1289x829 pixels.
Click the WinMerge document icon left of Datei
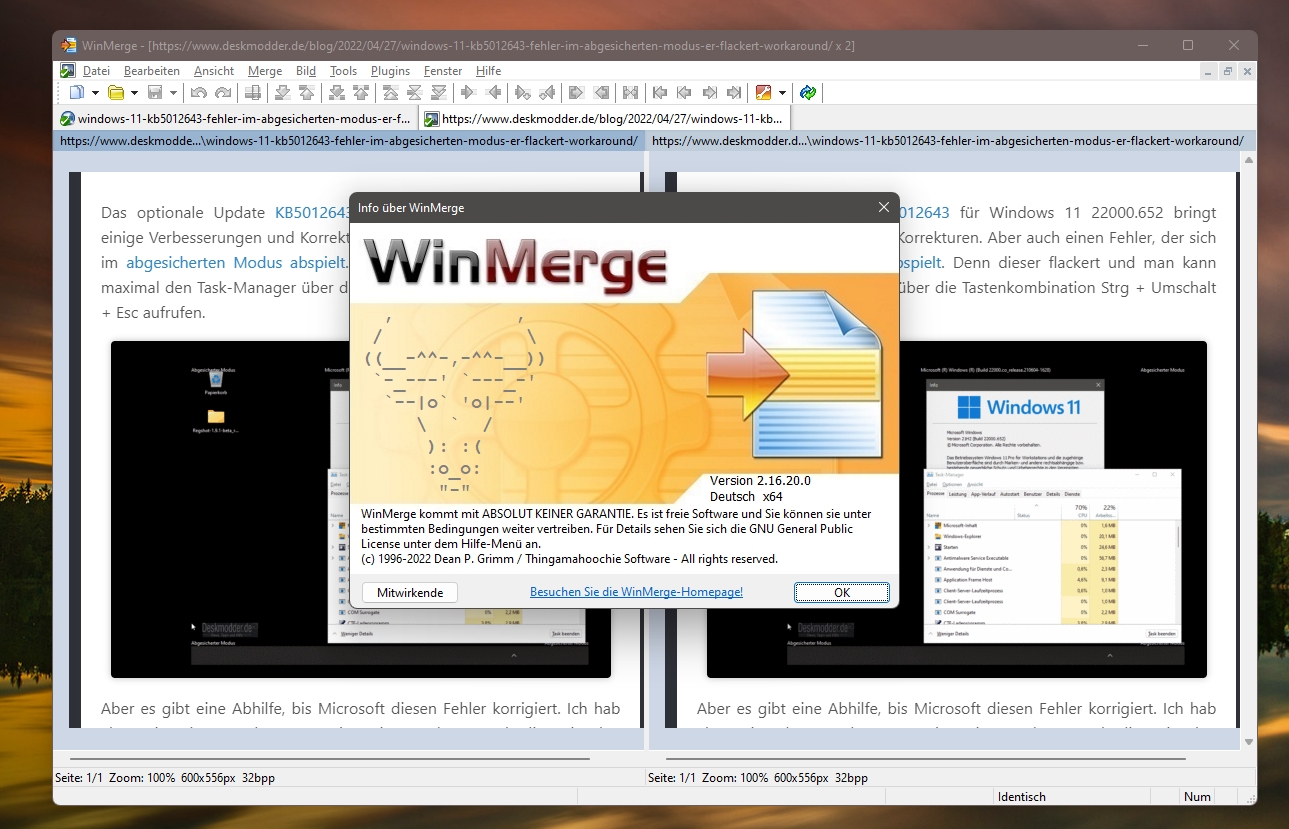pos(67,71)
